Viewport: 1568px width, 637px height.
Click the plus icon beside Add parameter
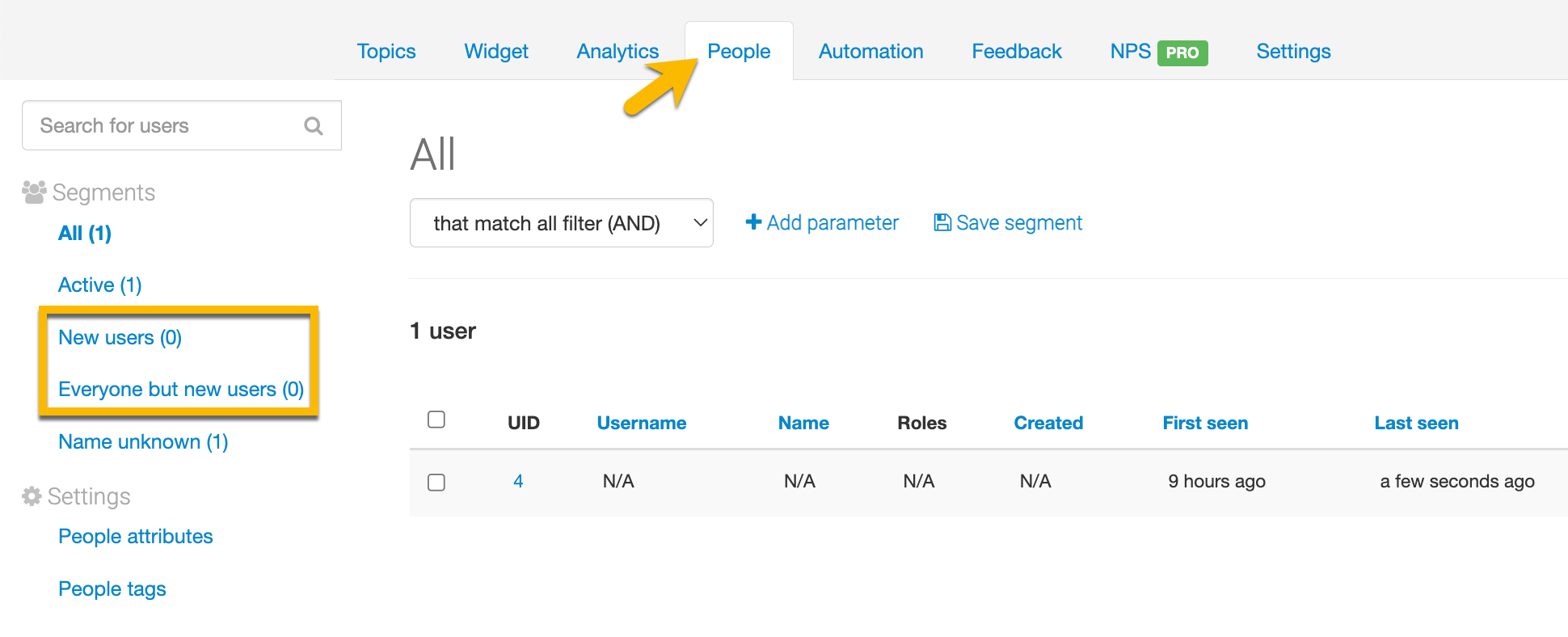(x=753, y=222)
